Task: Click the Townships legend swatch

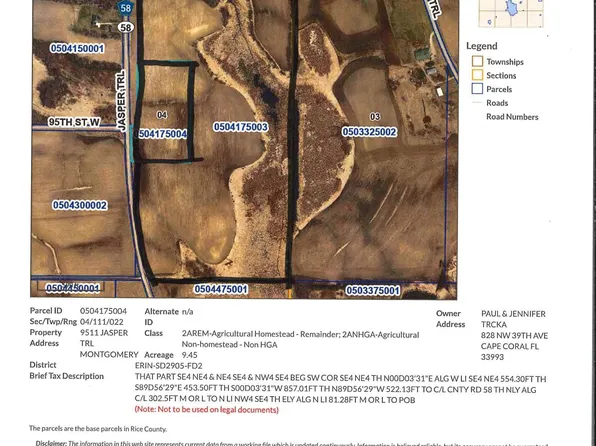Action: pos(477,61)
